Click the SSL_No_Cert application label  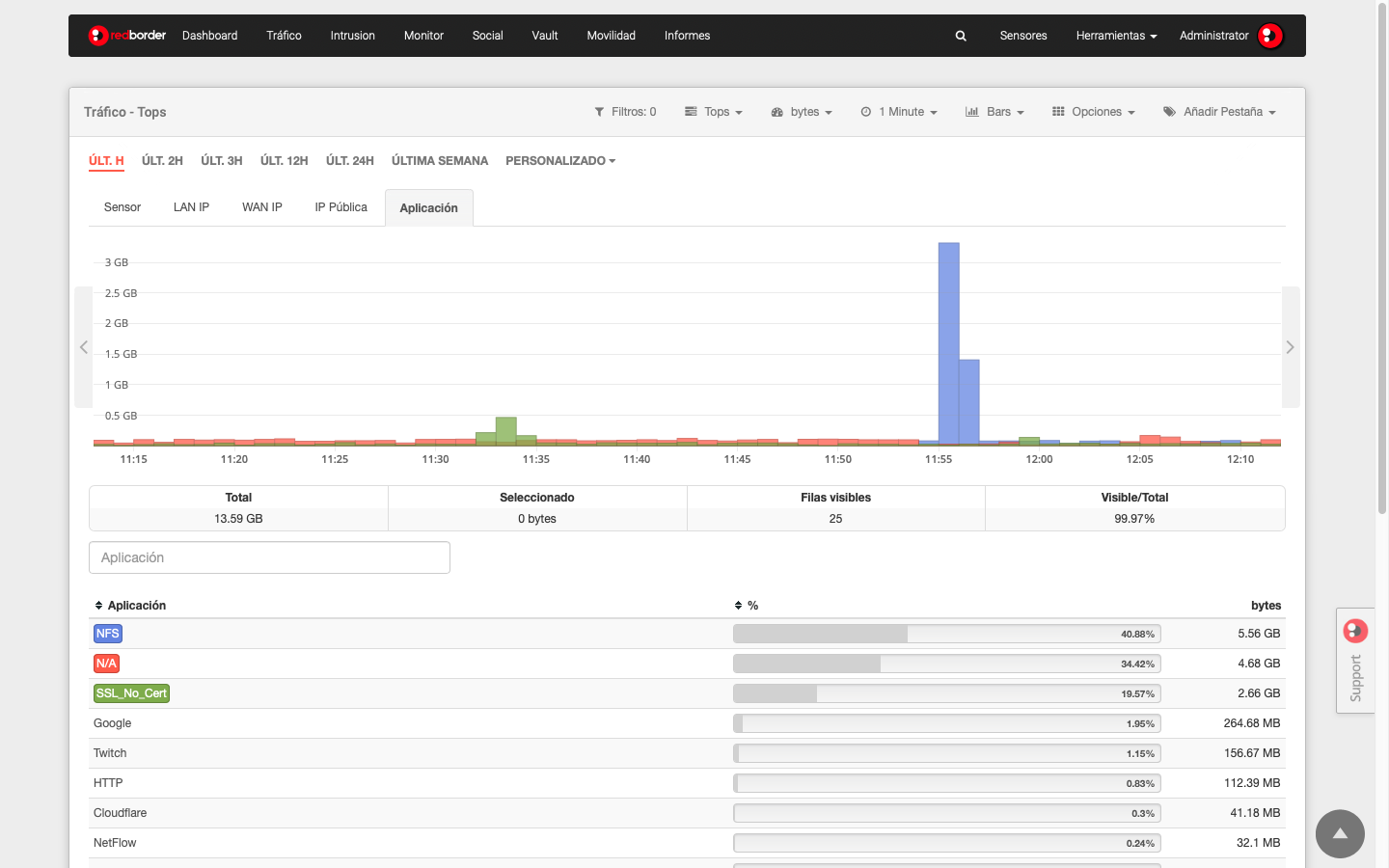(x=131, y=693)
